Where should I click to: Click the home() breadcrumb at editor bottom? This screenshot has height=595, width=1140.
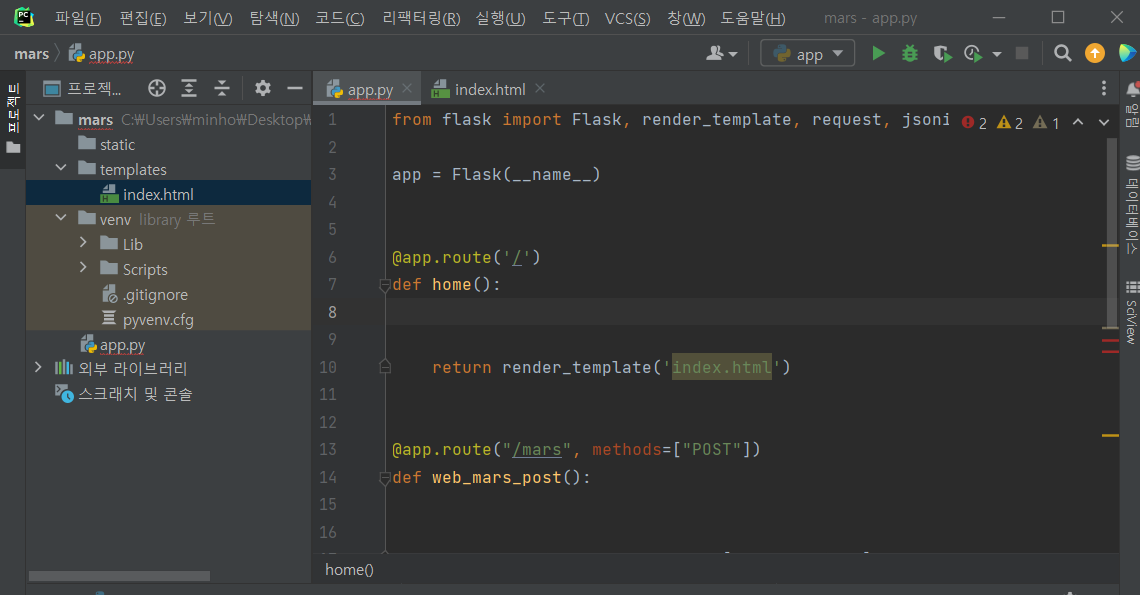(349, 570)
